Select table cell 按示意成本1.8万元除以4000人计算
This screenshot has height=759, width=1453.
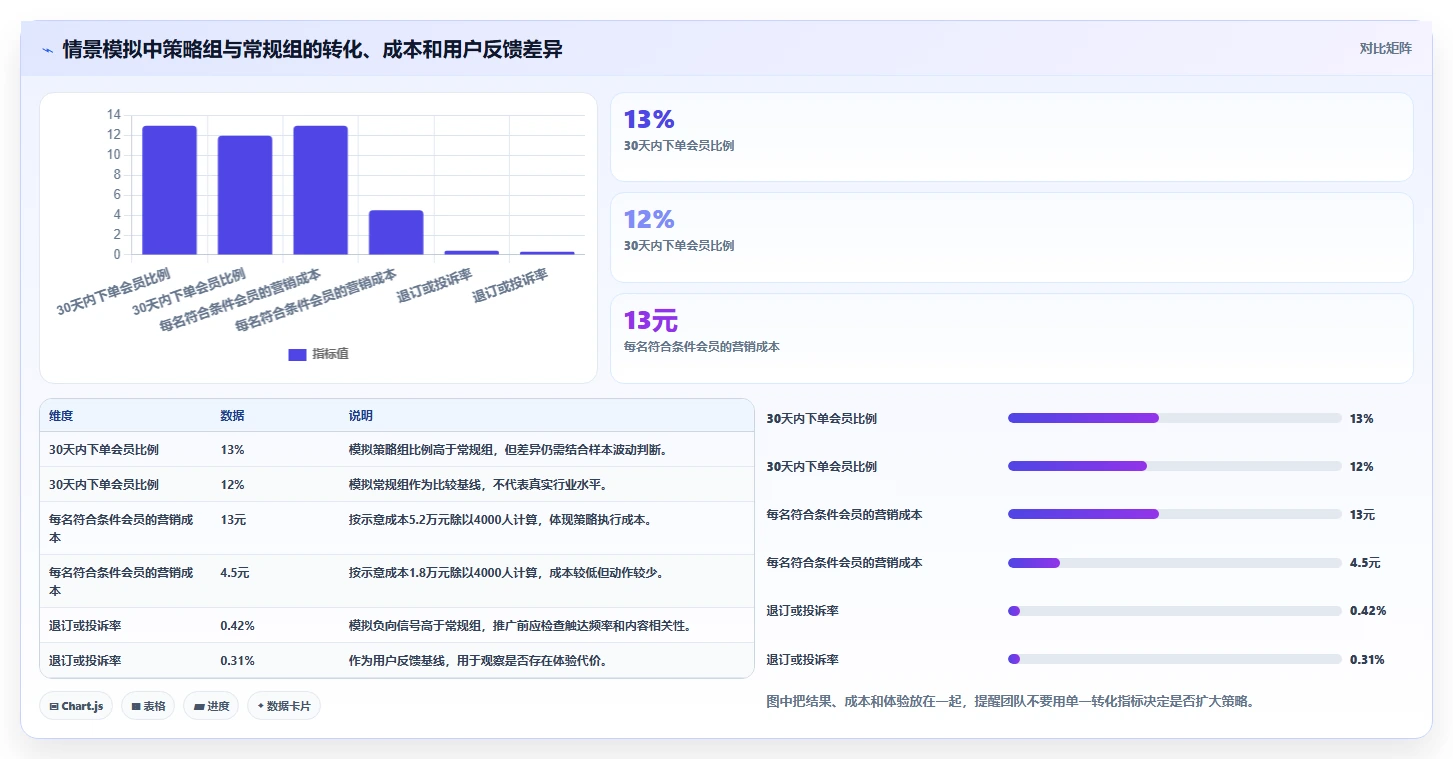(546, 582)
